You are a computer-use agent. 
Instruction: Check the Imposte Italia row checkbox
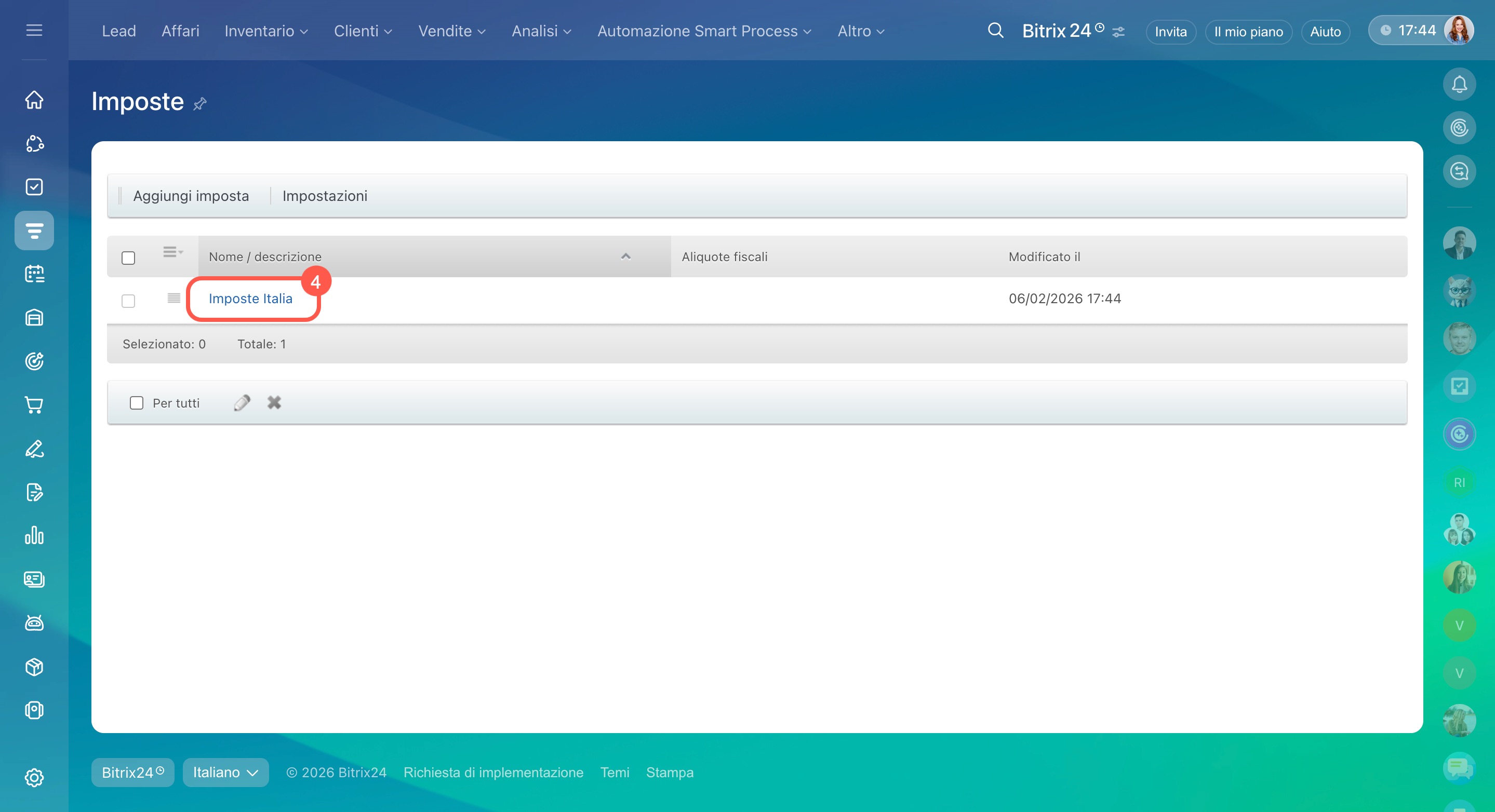point(128,301)
